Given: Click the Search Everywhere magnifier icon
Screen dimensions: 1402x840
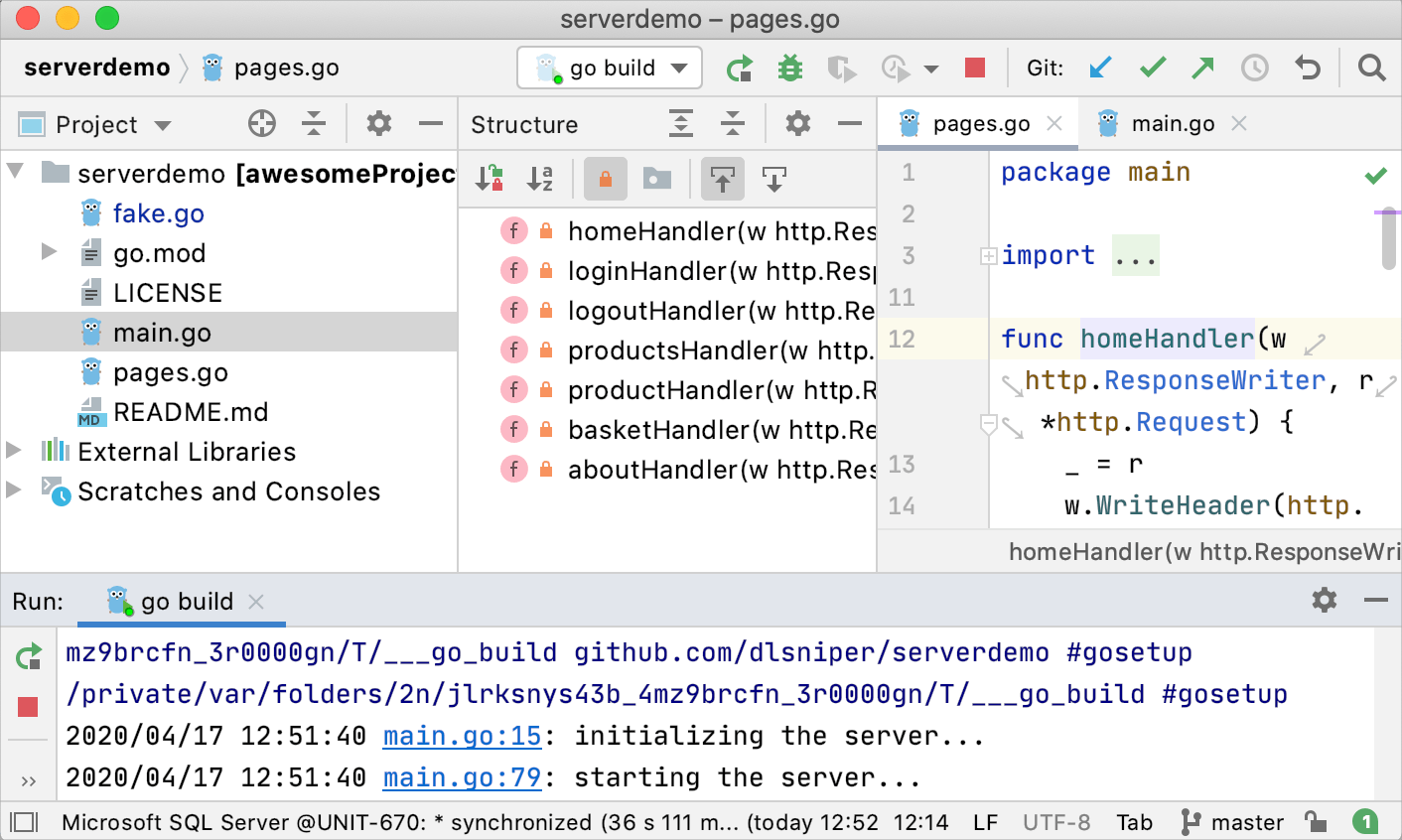Looking at the screenshot, I should point(1372,68).
